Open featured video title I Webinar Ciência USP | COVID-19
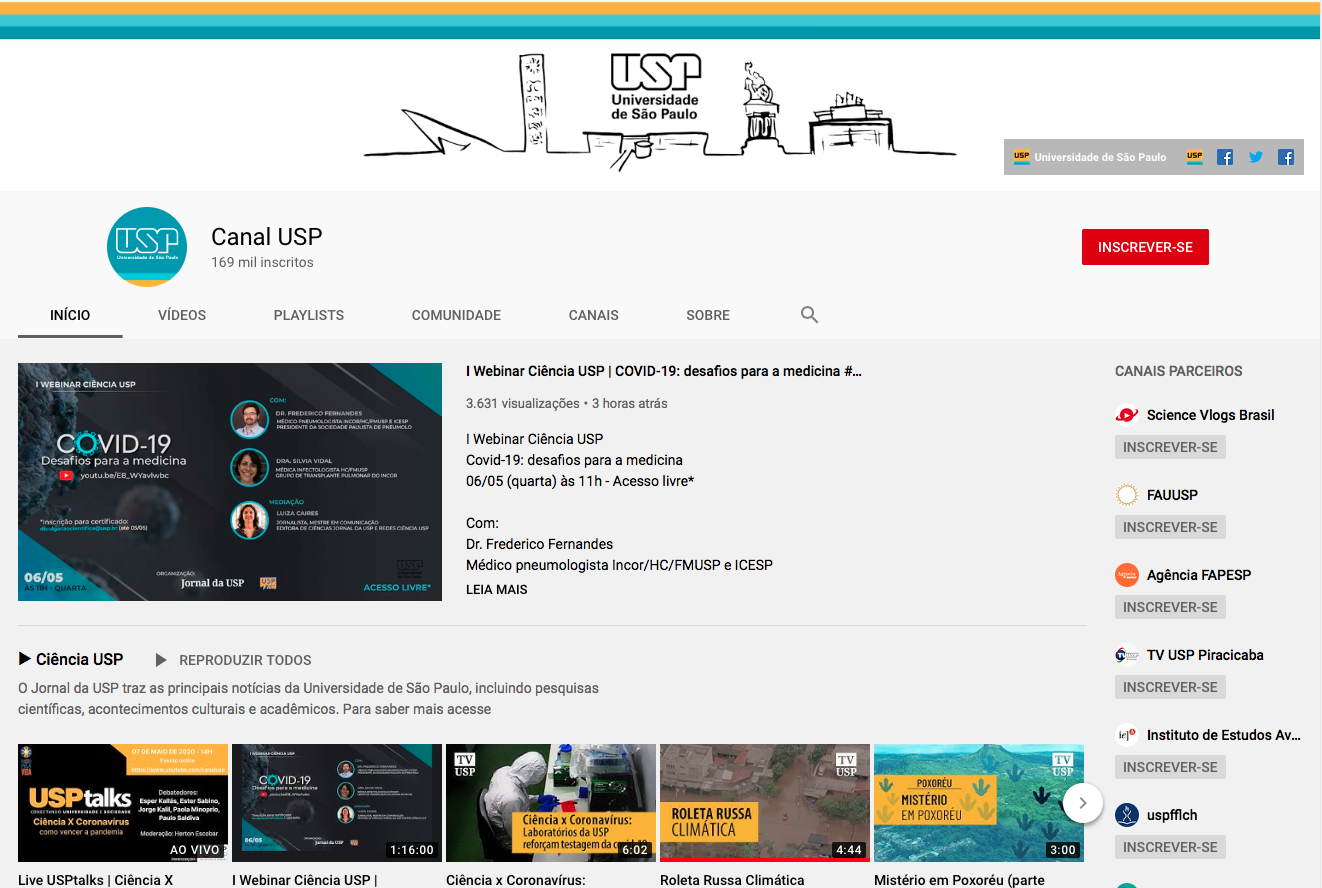Screen dimensions: 1322x888 [664, 371]
